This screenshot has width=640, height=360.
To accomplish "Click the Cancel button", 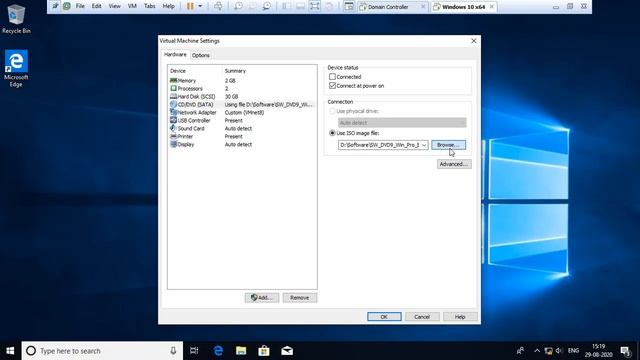I will [422, 317].
